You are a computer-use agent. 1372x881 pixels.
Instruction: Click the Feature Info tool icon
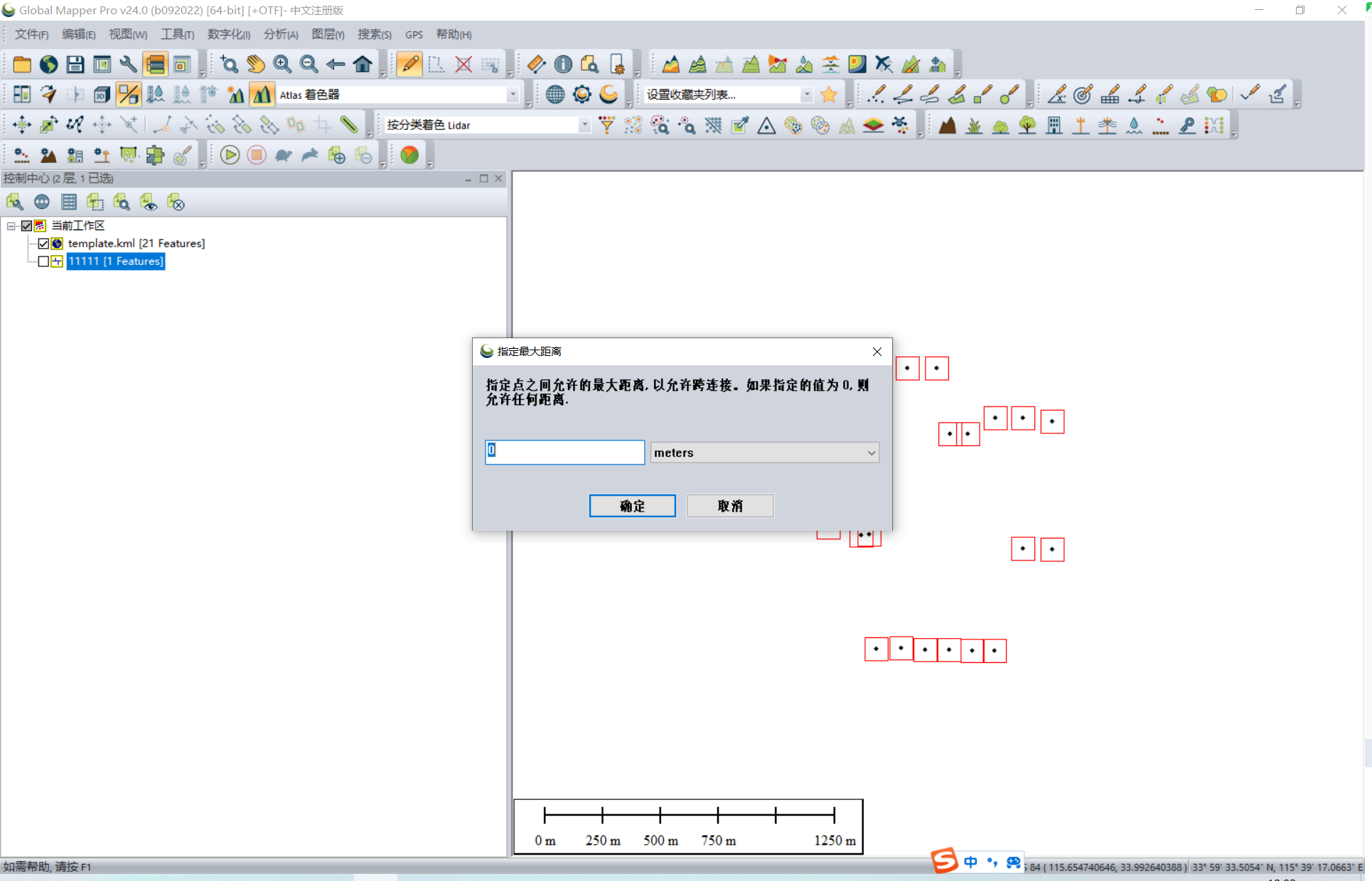pyautogui.click(x=563, y=65)
